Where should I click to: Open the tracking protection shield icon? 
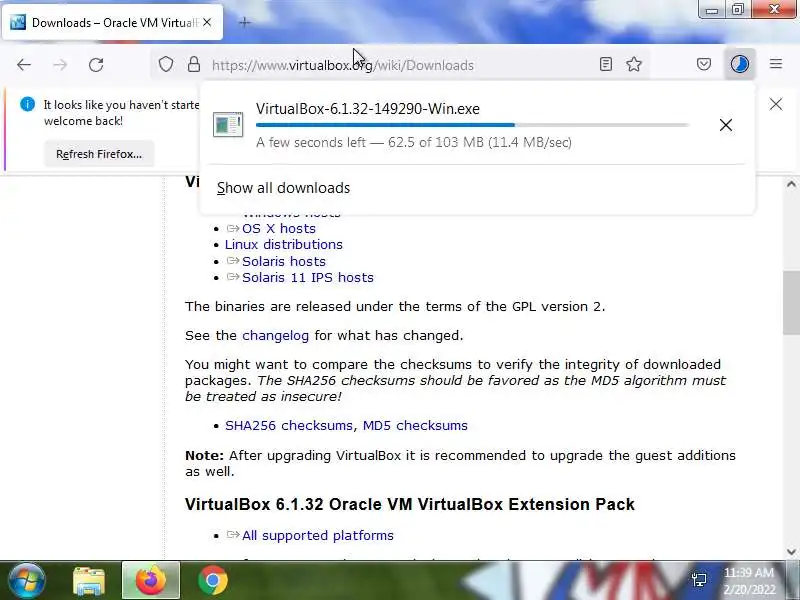pos(166,65)
